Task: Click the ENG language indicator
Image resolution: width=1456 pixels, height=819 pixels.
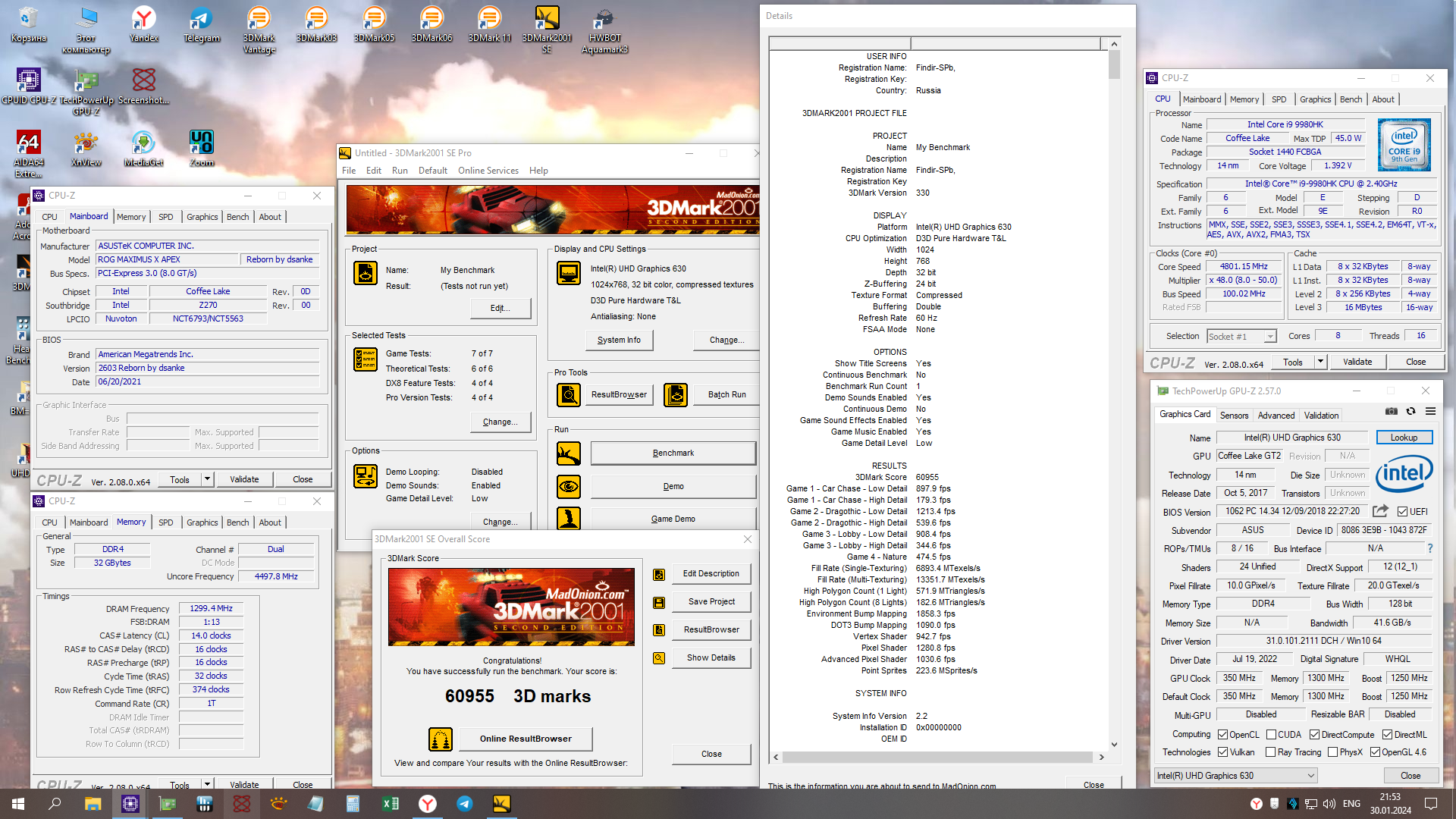Action: pos(1351,804)
